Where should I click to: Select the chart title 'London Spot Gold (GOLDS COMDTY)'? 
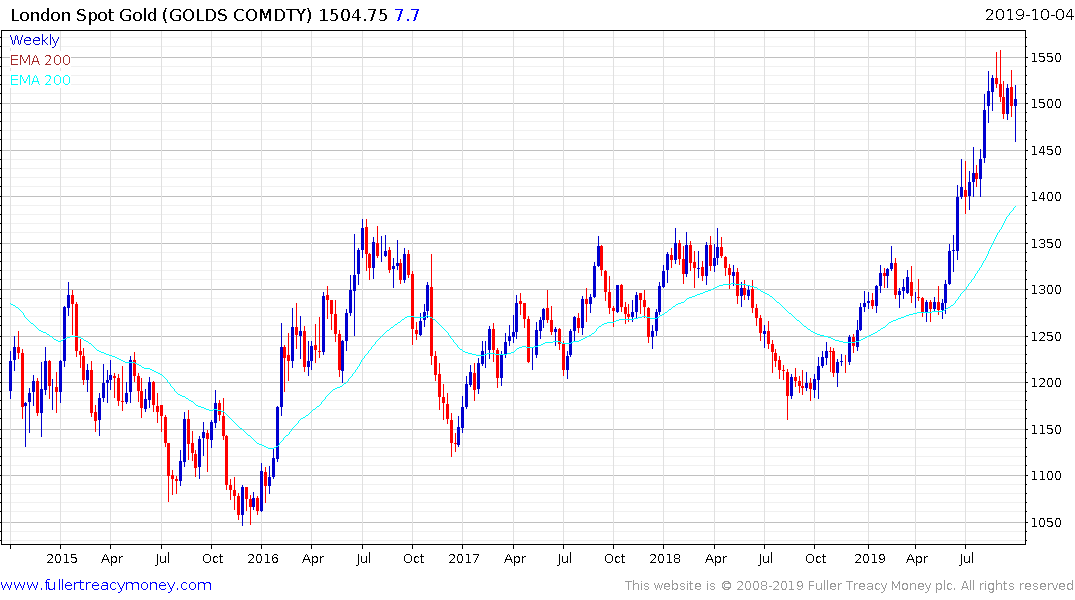[x=161, y=15]
